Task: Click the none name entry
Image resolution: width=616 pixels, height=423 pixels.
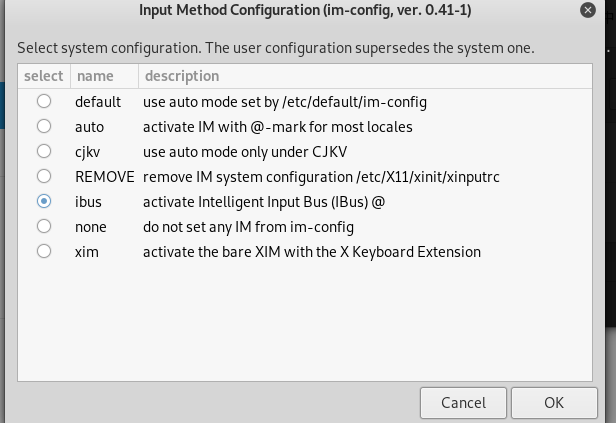Action: [x=91, y=227]
